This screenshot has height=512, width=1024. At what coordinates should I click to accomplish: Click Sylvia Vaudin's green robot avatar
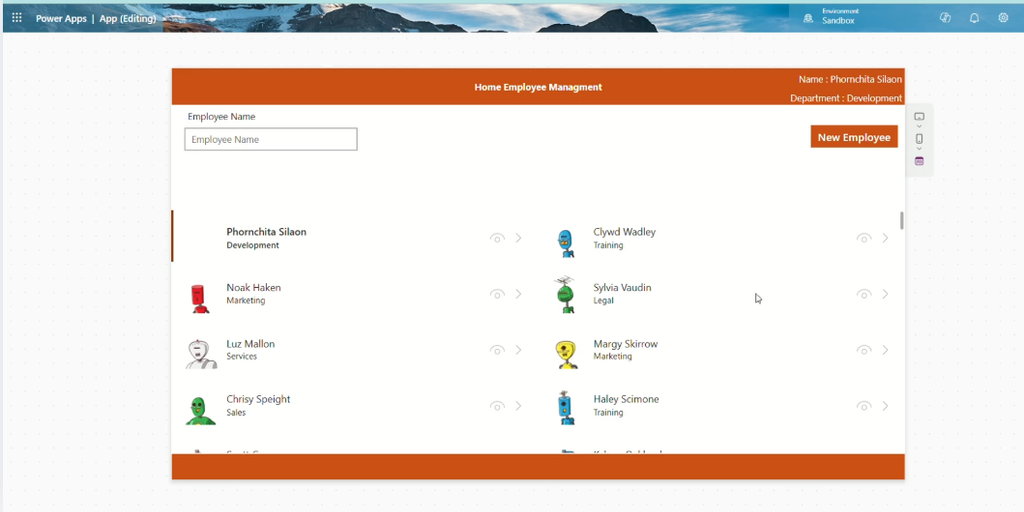tap(565, 295)
